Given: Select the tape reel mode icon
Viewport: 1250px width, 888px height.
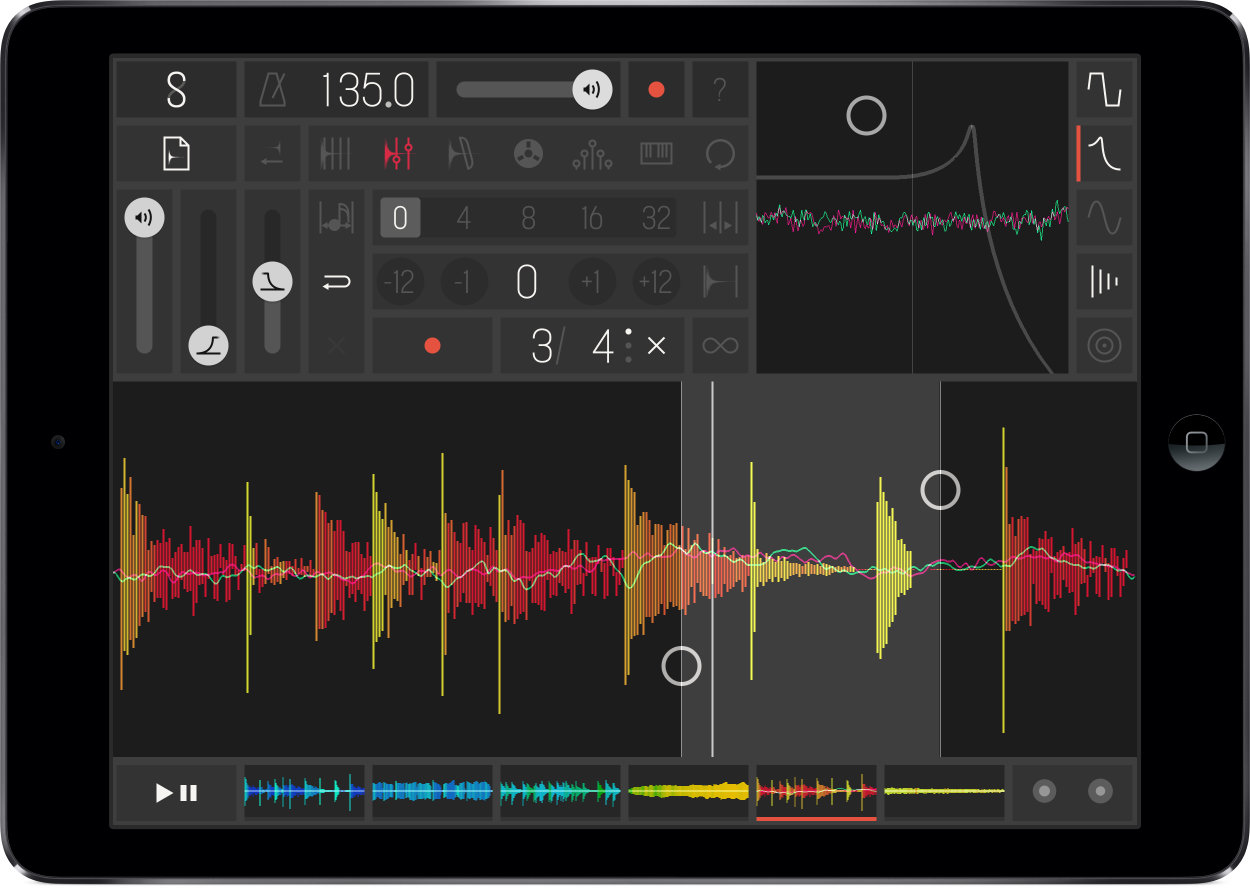Looking at the screenshot, I should point(527,154).
